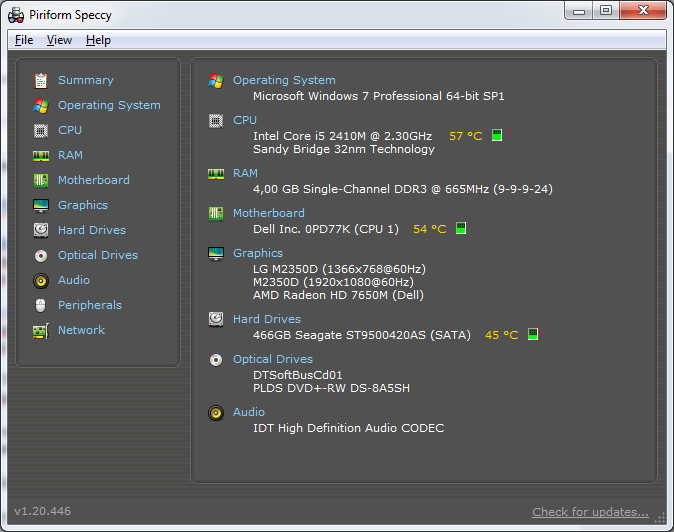Click the memory icon beside main RAM heading
The height and width of the screenshot is (532, 674).
[216, 174]
